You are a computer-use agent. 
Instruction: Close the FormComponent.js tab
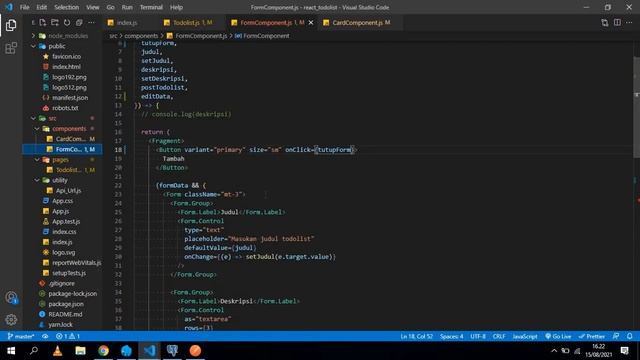point(311,23)
